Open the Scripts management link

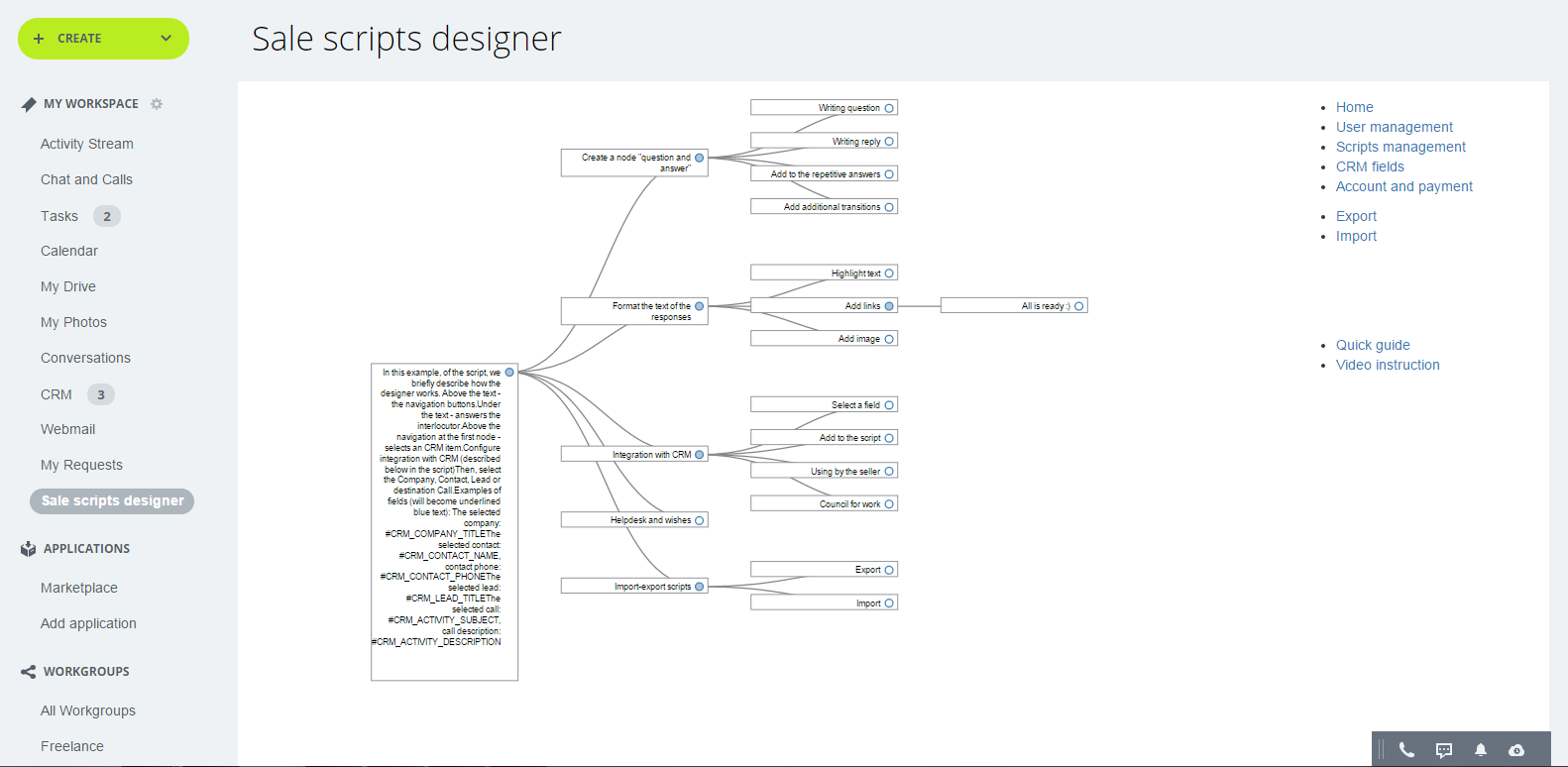point(1400,147)
